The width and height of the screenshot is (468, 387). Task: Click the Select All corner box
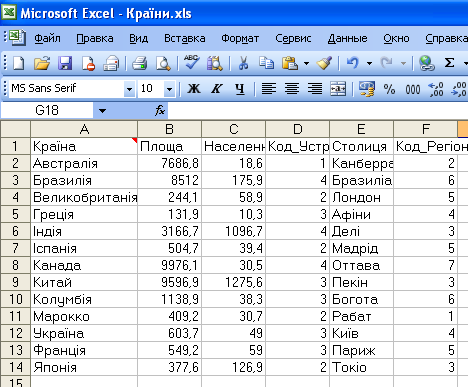(x=15, y=129)
